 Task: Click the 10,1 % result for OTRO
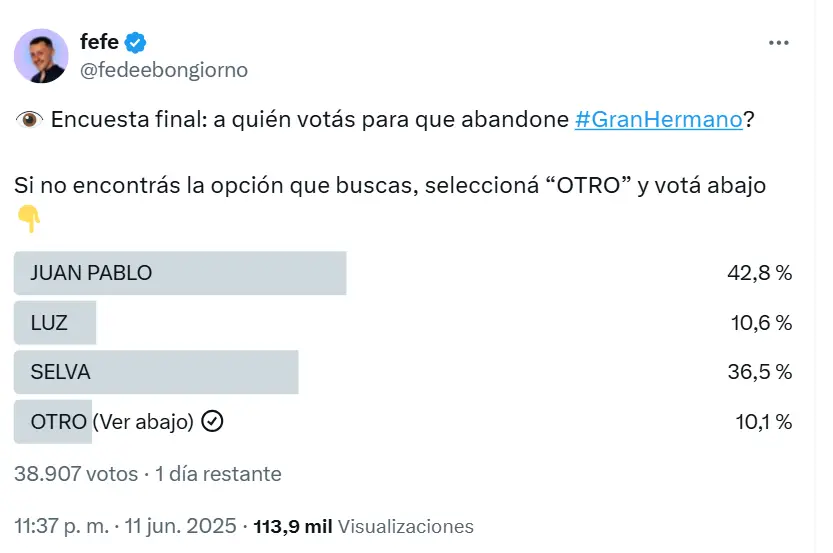click(x=764, y=422)
